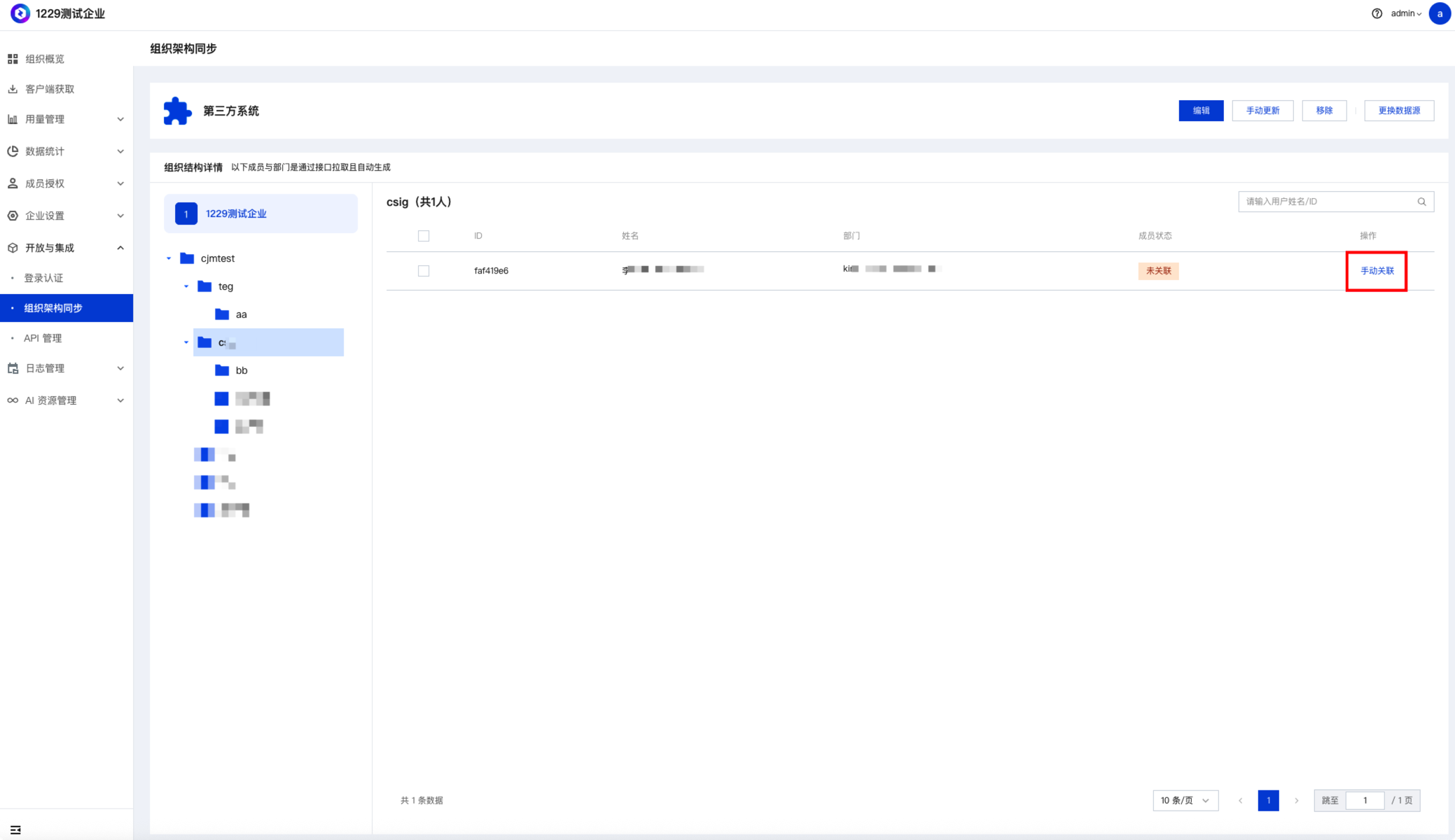This screenshot has width=1455, height=840.
Task: Check the faf419e6 row checkbox
Action: tap(424, 271)
